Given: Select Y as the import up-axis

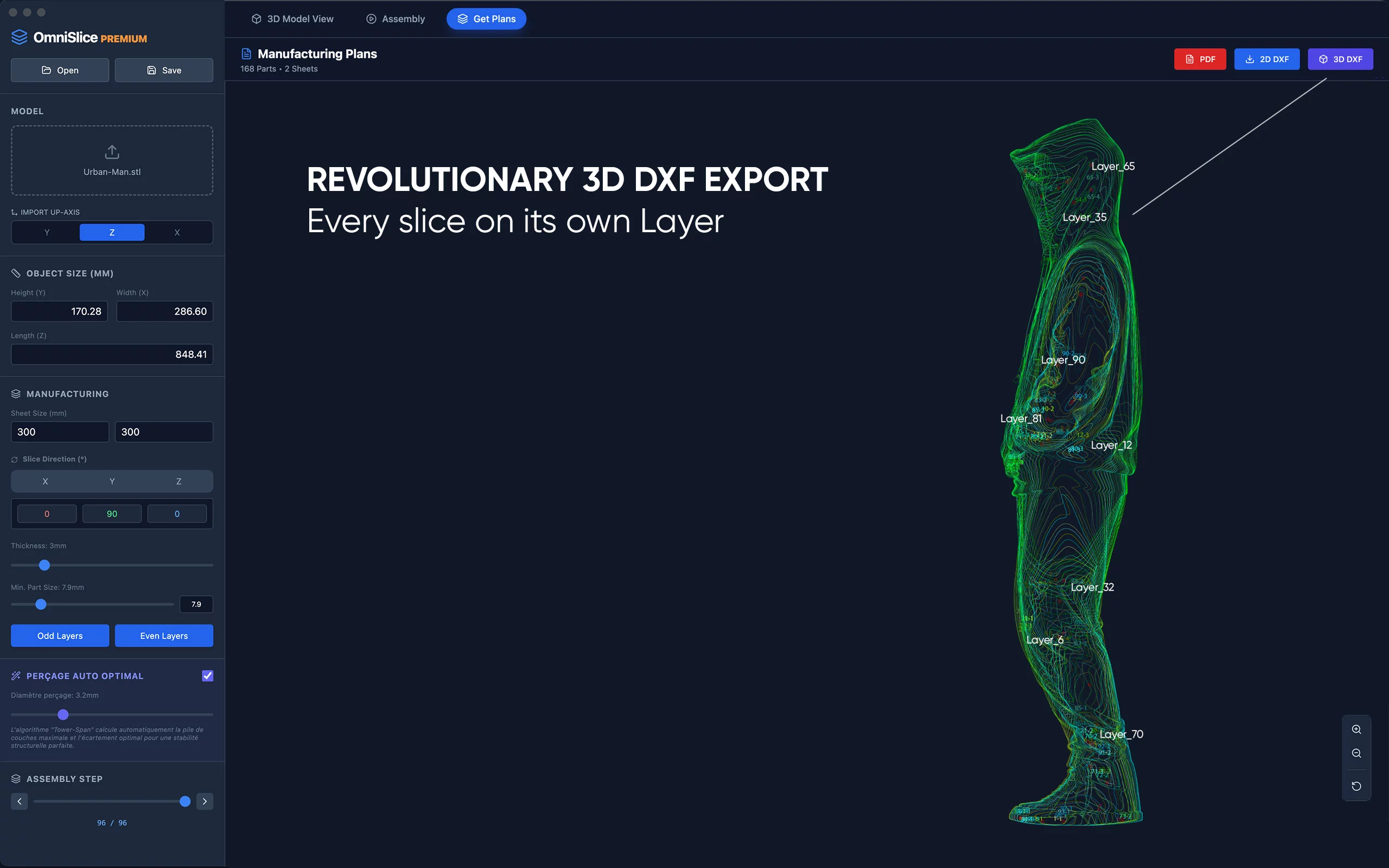Looking at the screenshot, I should click(47, 233).
